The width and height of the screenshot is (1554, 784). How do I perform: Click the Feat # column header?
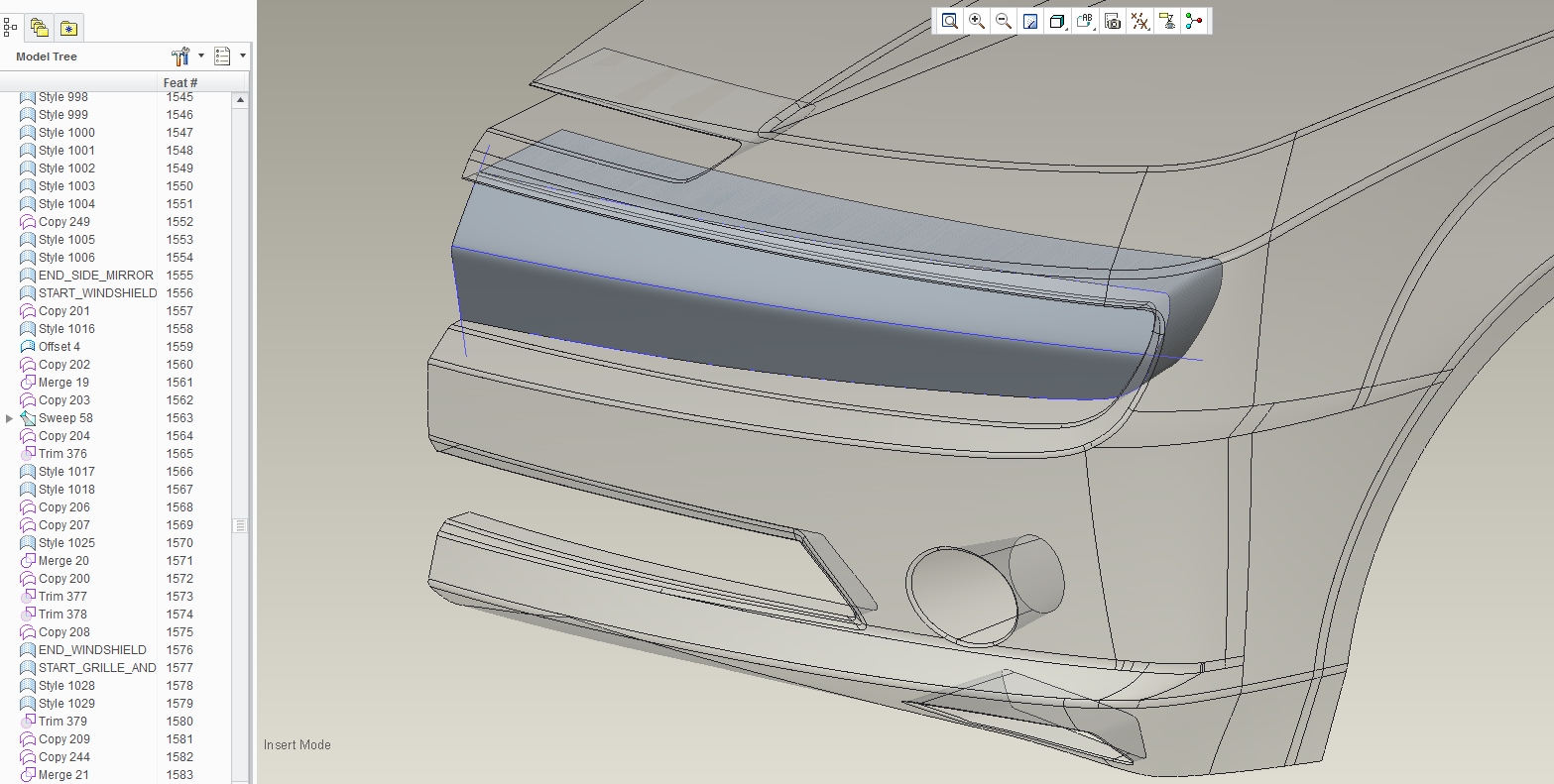pyautogui.click(x=179, y=82)
